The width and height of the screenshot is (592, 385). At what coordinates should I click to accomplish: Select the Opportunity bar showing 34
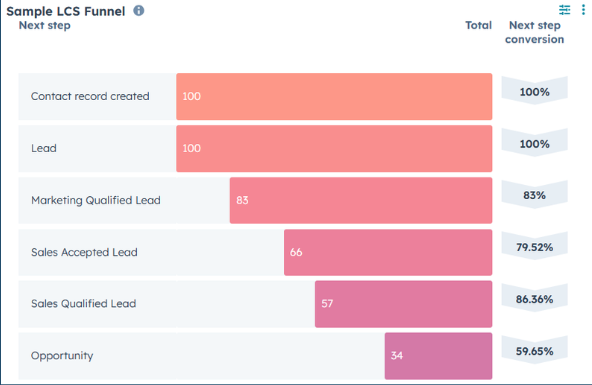[x=438, y=356]
